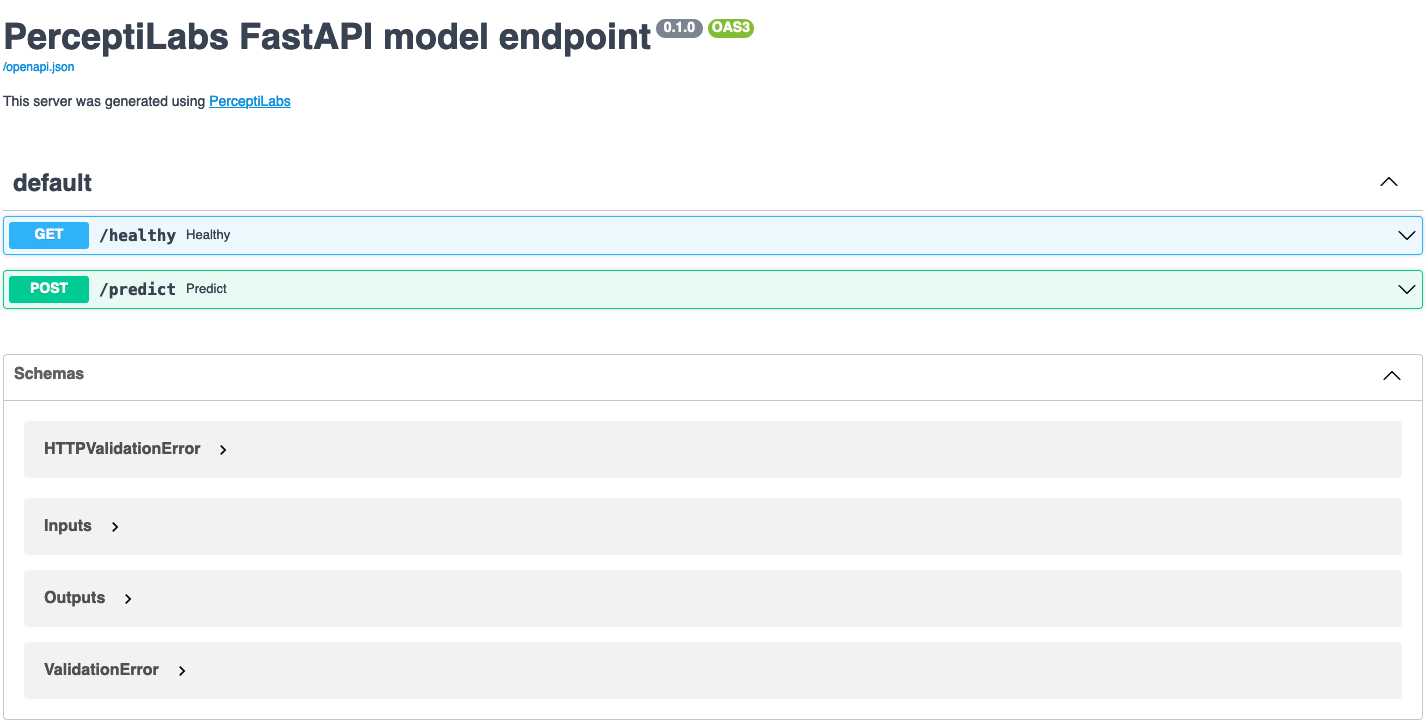Click the arrow beside Inputs schema
1426x726 pixels.
click(114, 526)
